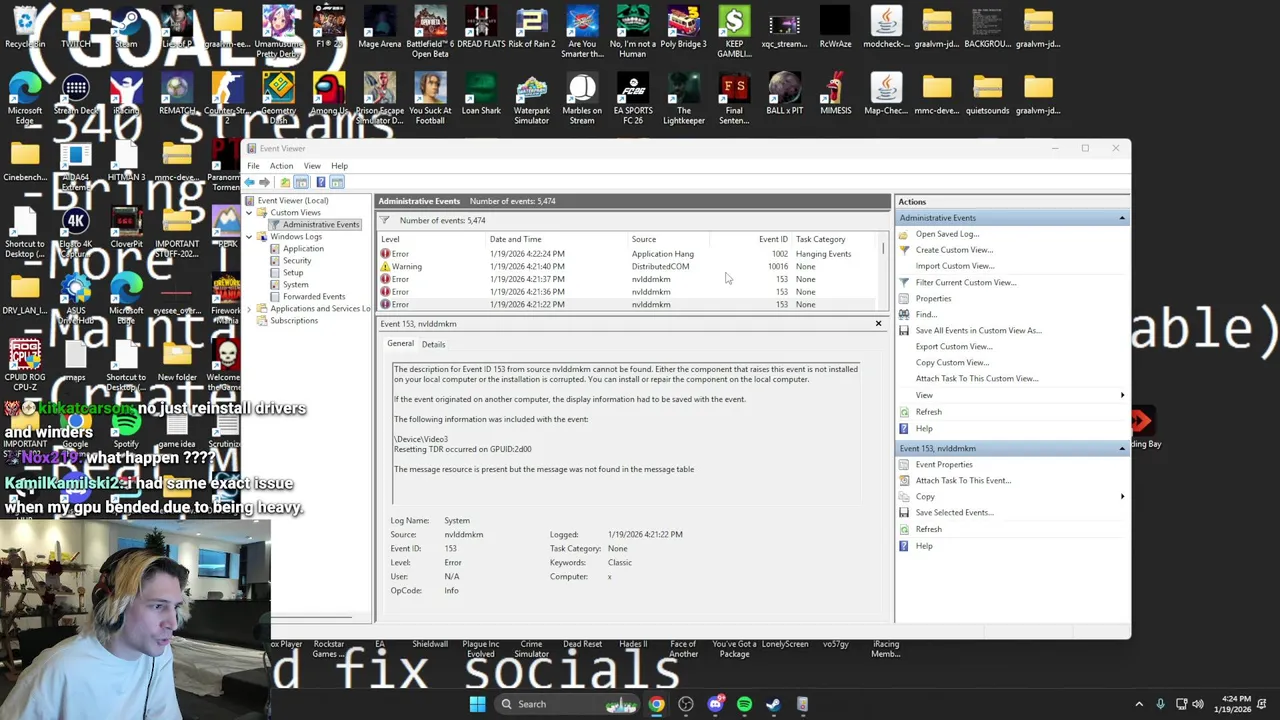The image size is (1280, 720).
Task: Collapse the Custom Views tree node
Action: (249, 213)
